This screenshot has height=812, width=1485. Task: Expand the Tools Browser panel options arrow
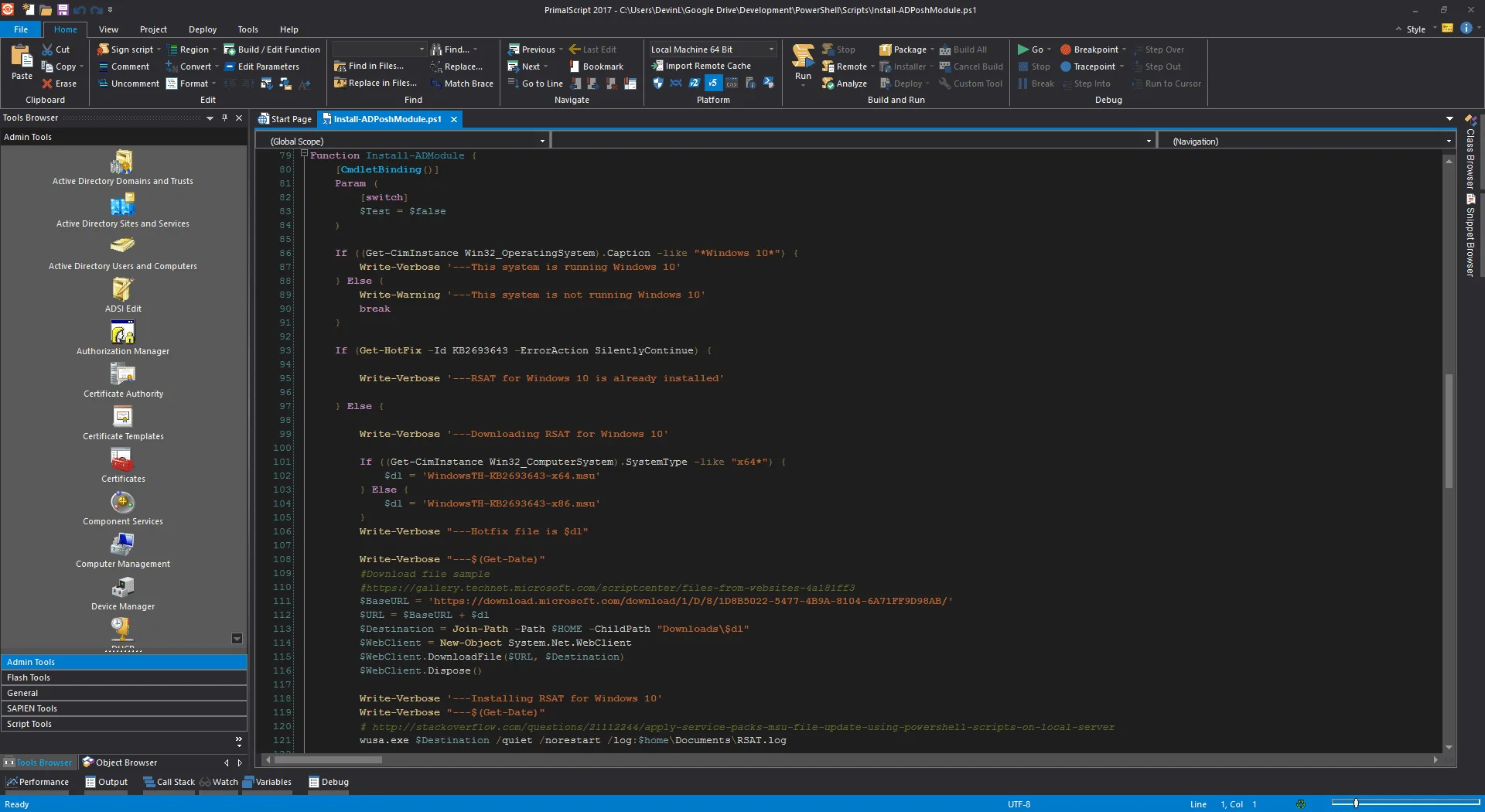(209, 118)
